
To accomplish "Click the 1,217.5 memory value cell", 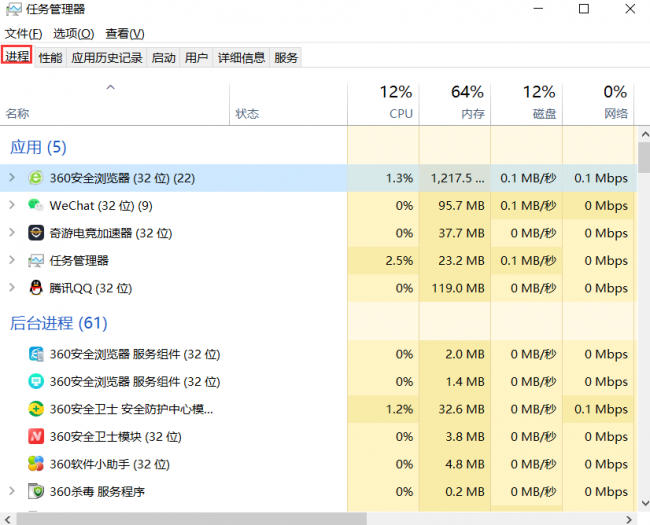I will [x=455, y=178].
